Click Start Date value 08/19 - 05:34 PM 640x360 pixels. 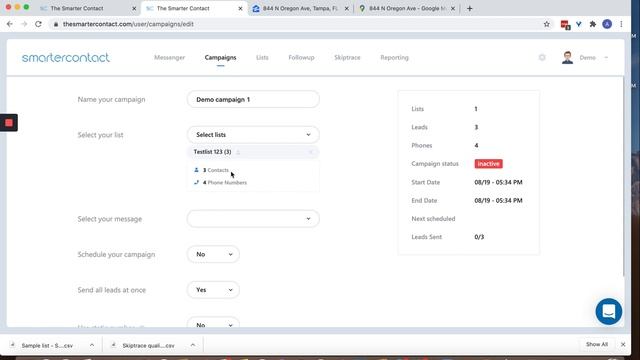[498, 182]
